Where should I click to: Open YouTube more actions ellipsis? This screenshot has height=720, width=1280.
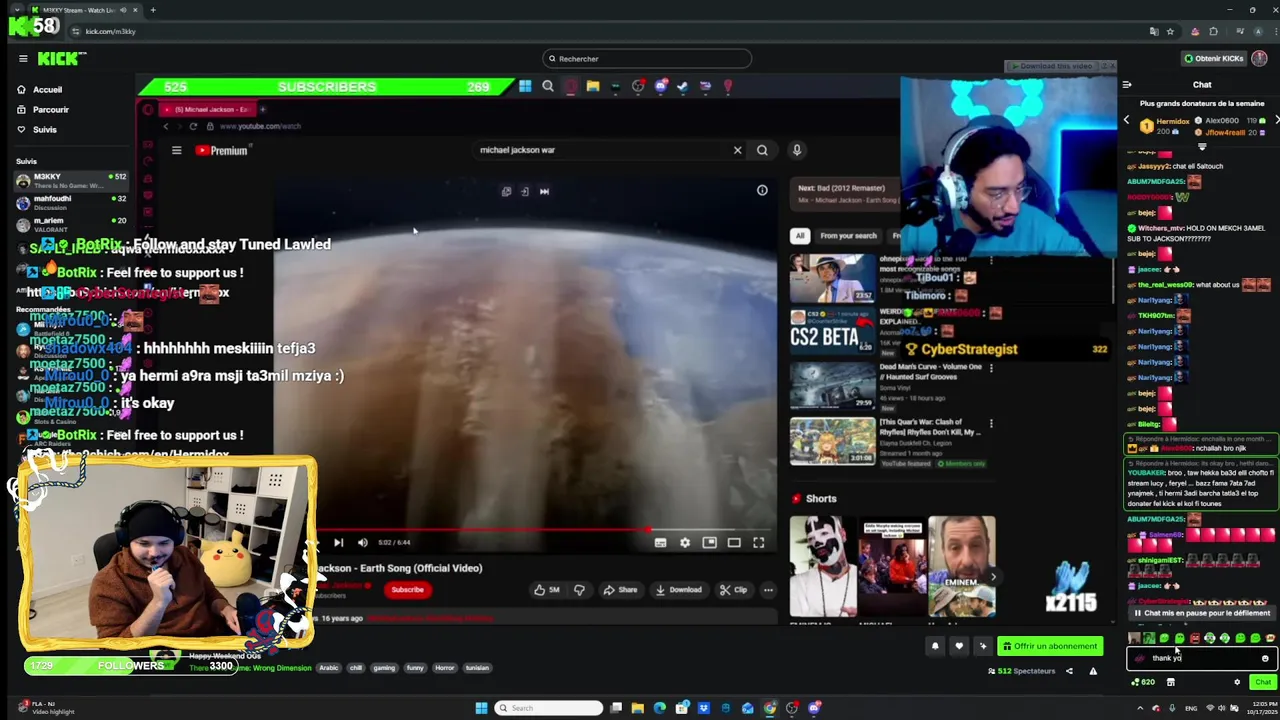768,590
